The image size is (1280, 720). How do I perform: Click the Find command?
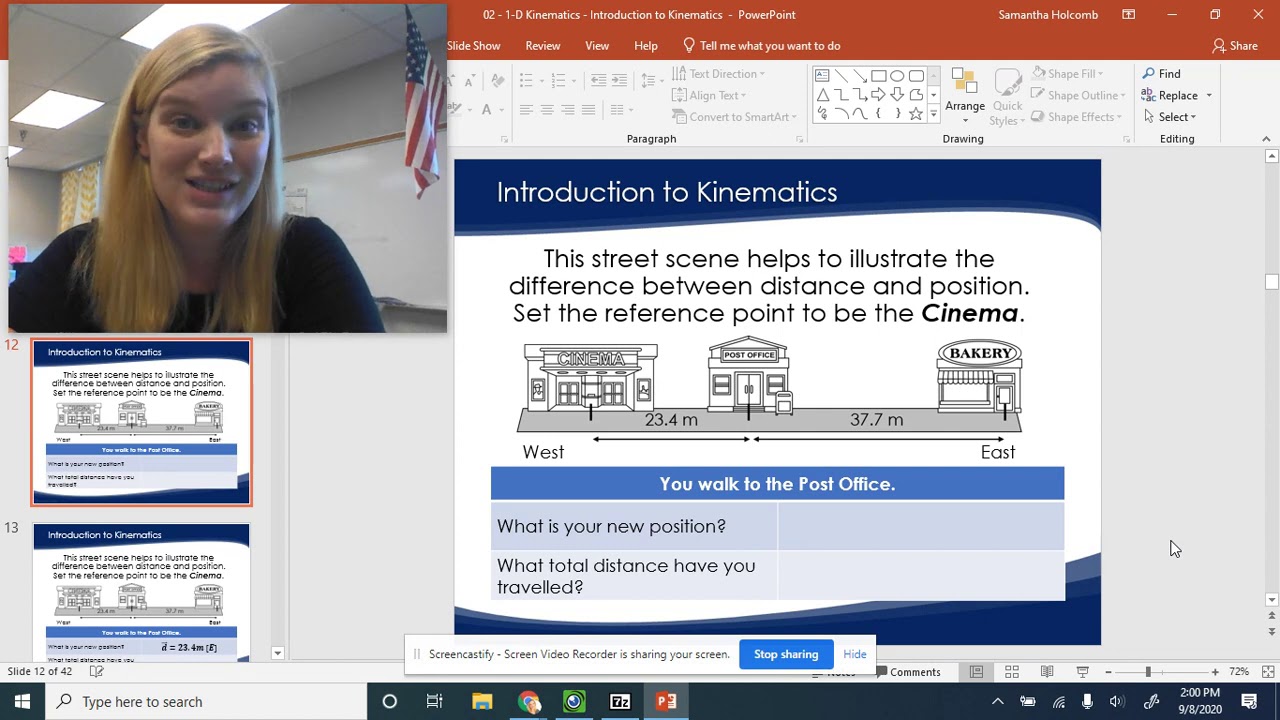coord(1161,74)
